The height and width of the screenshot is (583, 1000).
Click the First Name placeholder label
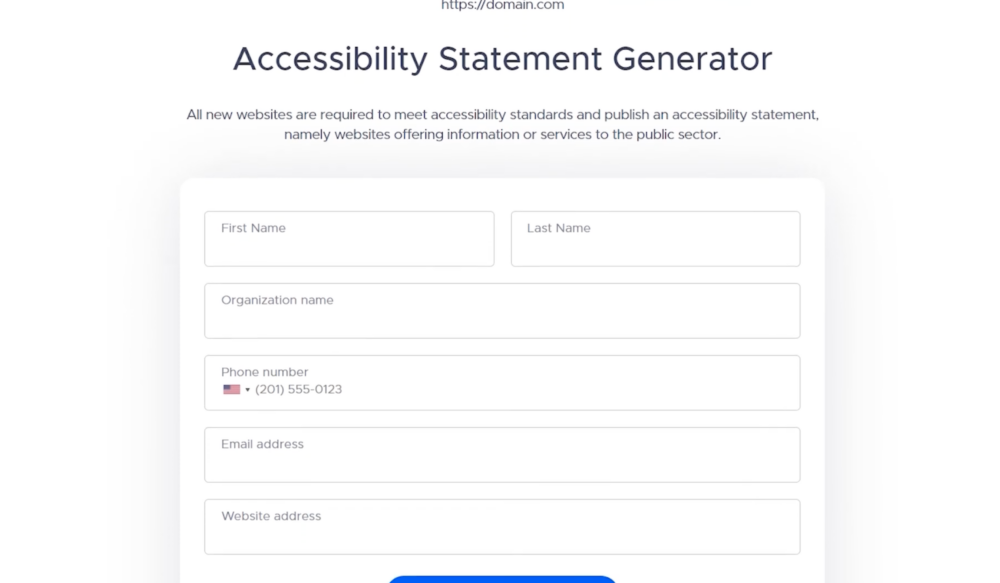252,227
